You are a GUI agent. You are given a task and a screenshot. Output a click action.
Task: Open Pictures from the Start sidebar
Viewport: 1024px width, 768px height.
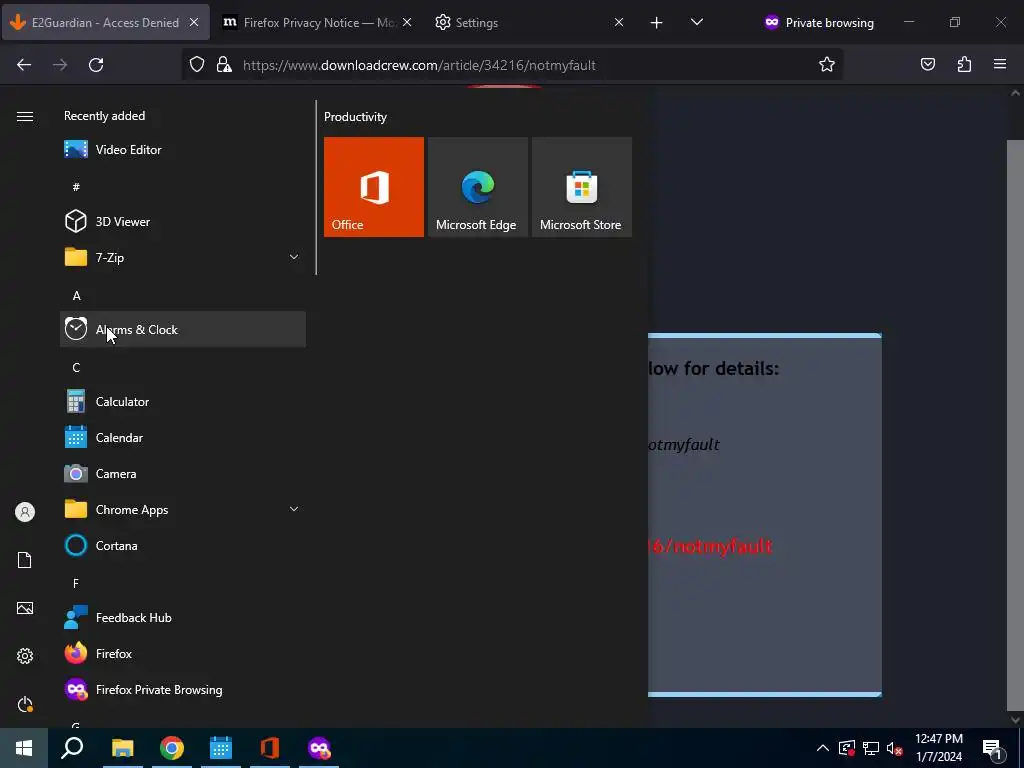click(x=25, y=608)
